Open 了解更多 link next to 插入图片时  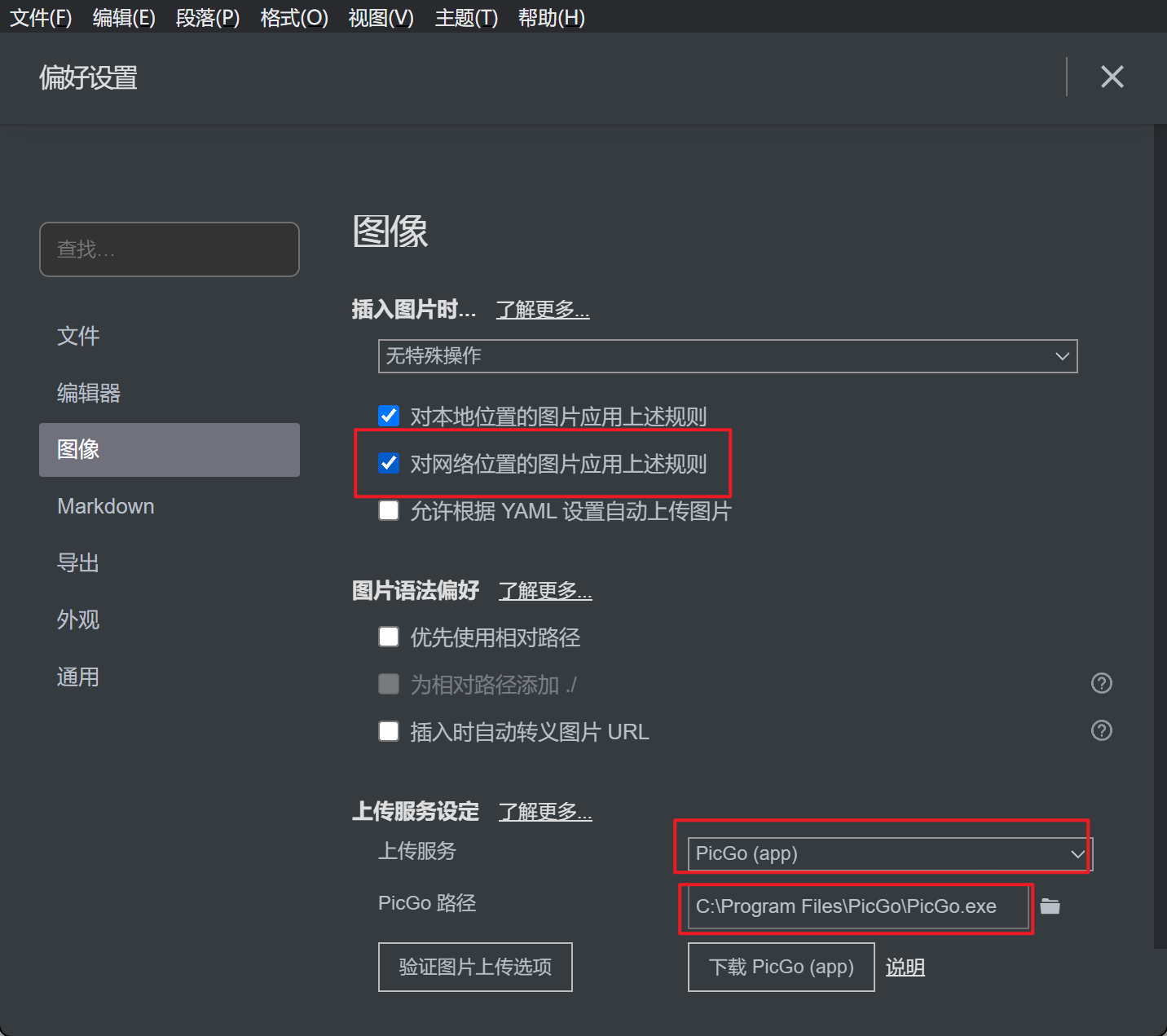click(x=543, y=310)
